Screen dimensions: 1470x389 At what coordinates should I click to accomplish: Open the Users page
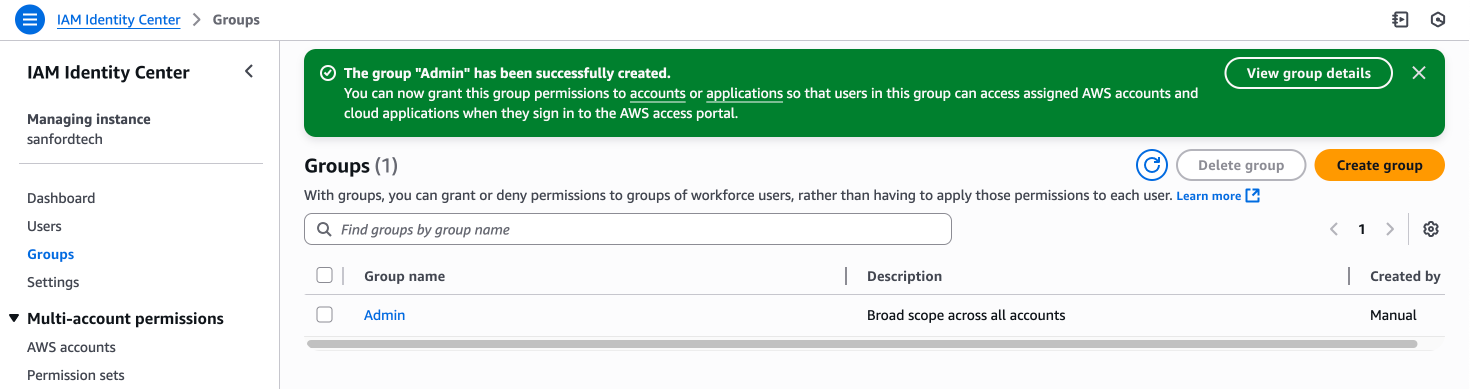44,226
